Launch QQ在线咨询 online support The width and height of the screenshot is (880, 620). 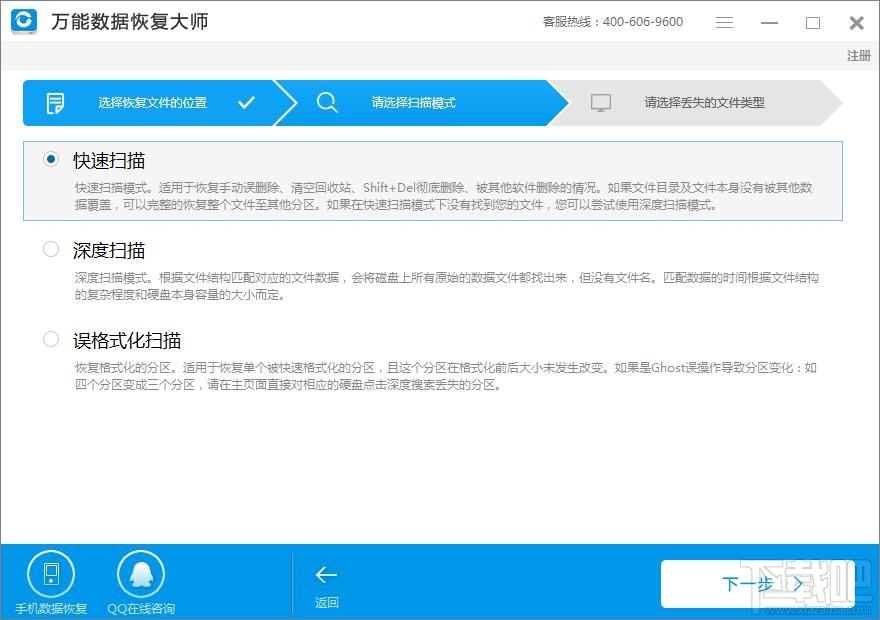coord(141,575)
